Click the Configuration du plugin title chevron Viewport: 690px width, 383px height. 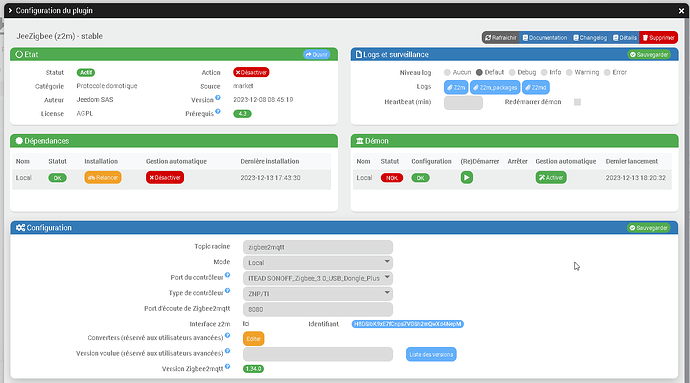click(10, 10)
